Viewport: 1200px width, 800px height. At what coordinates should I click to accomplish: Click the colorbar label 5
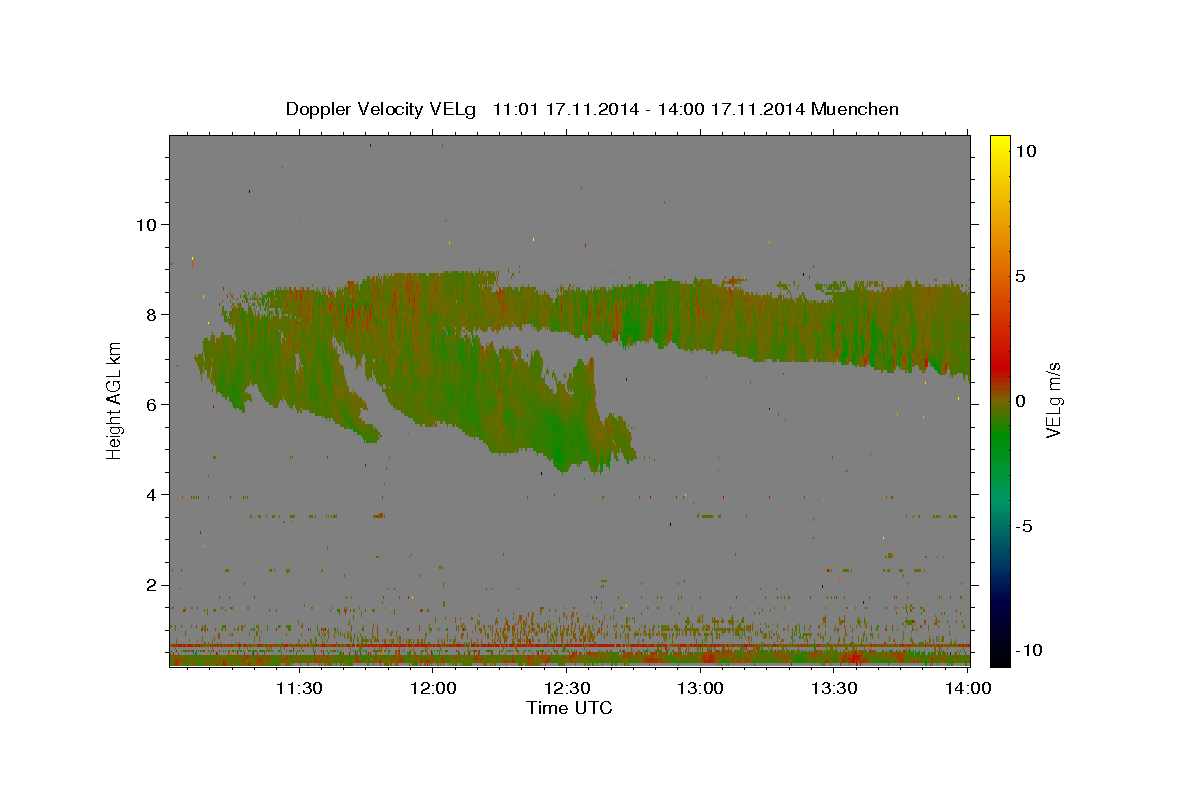pos(1020,276)
